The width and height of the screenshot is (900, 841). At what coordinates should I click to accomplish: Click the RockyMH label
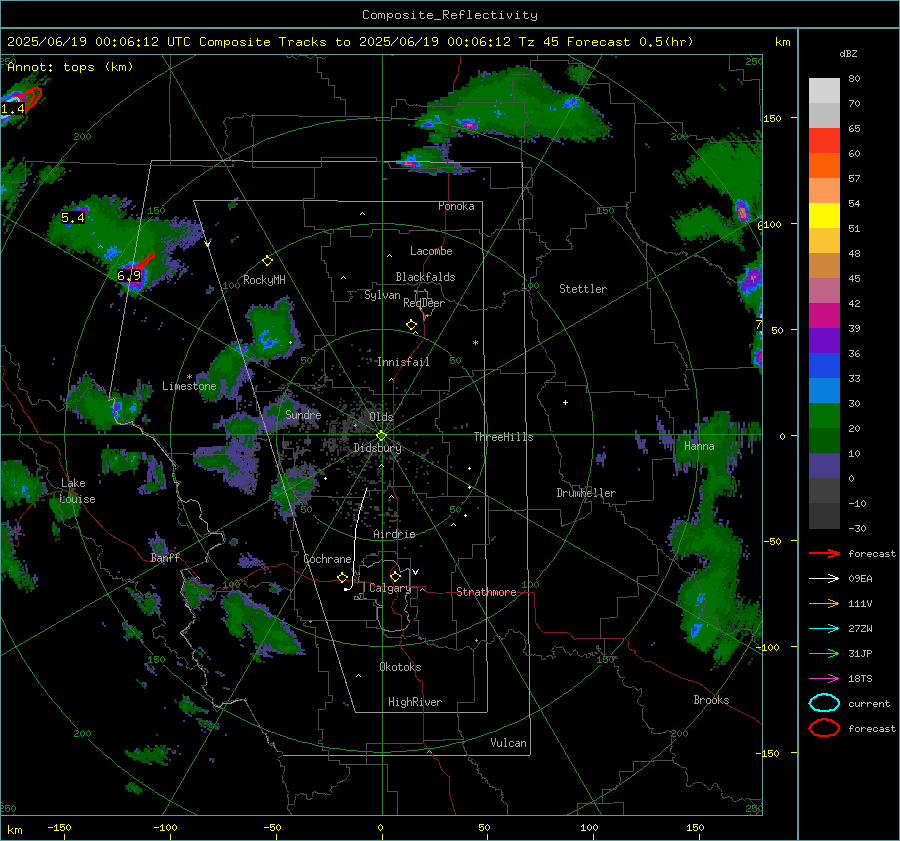[264, 280]
